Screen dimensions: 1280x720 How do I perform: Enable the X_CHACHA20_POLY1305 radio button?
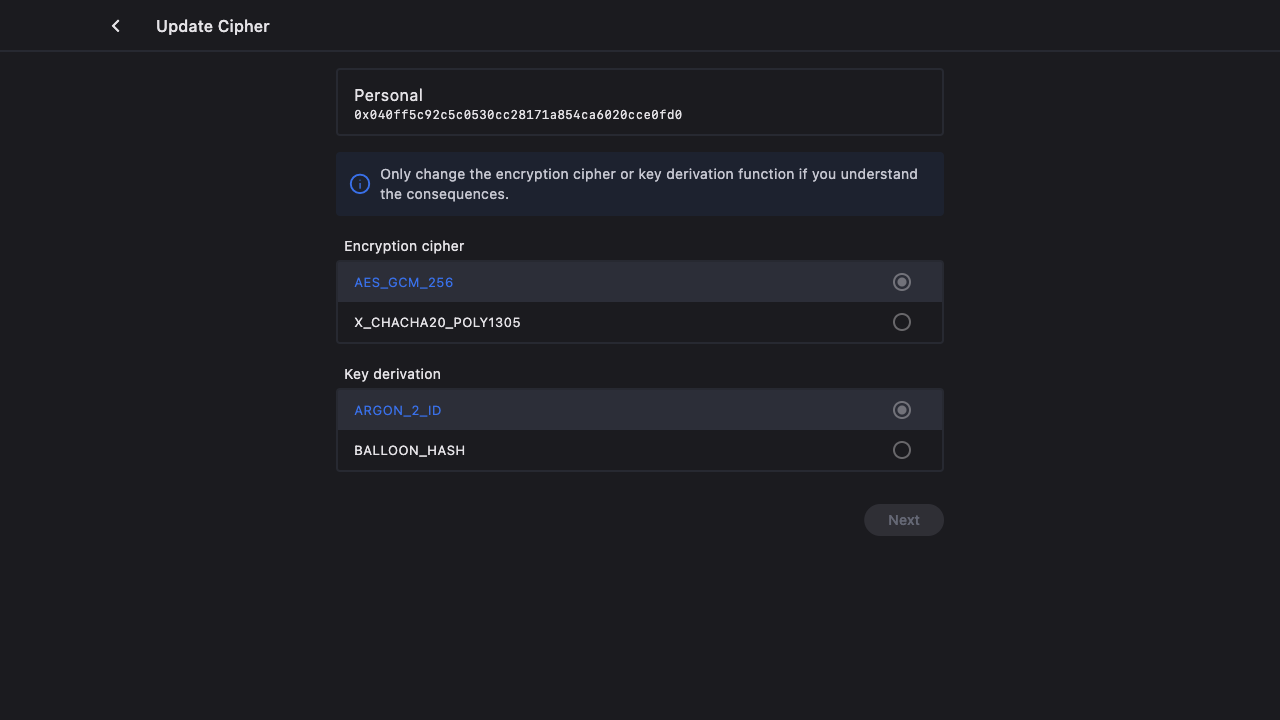click(902, 322)
